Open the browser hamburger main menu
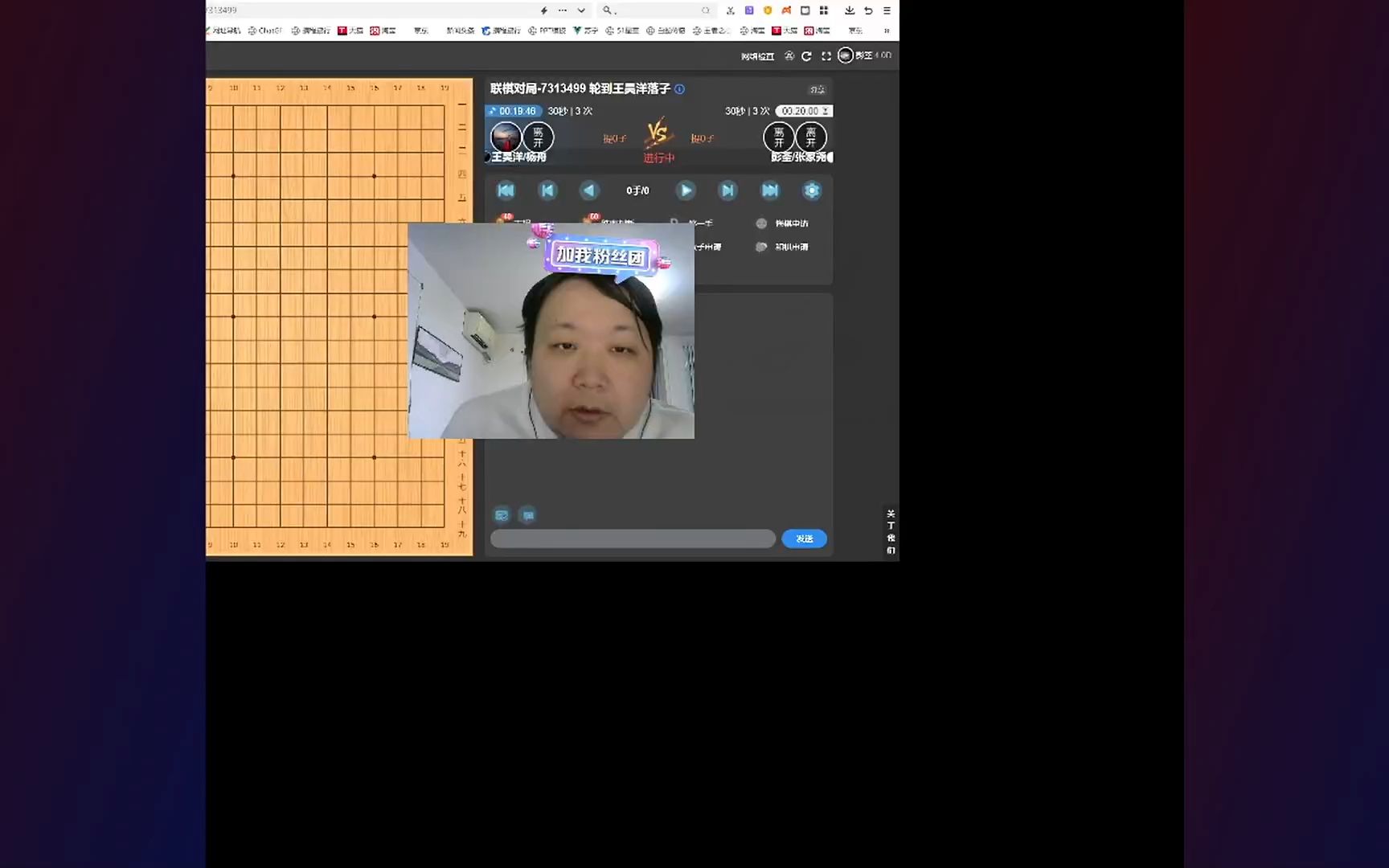The height and width of the screenshot is (868, 1389). pos(887,10)
